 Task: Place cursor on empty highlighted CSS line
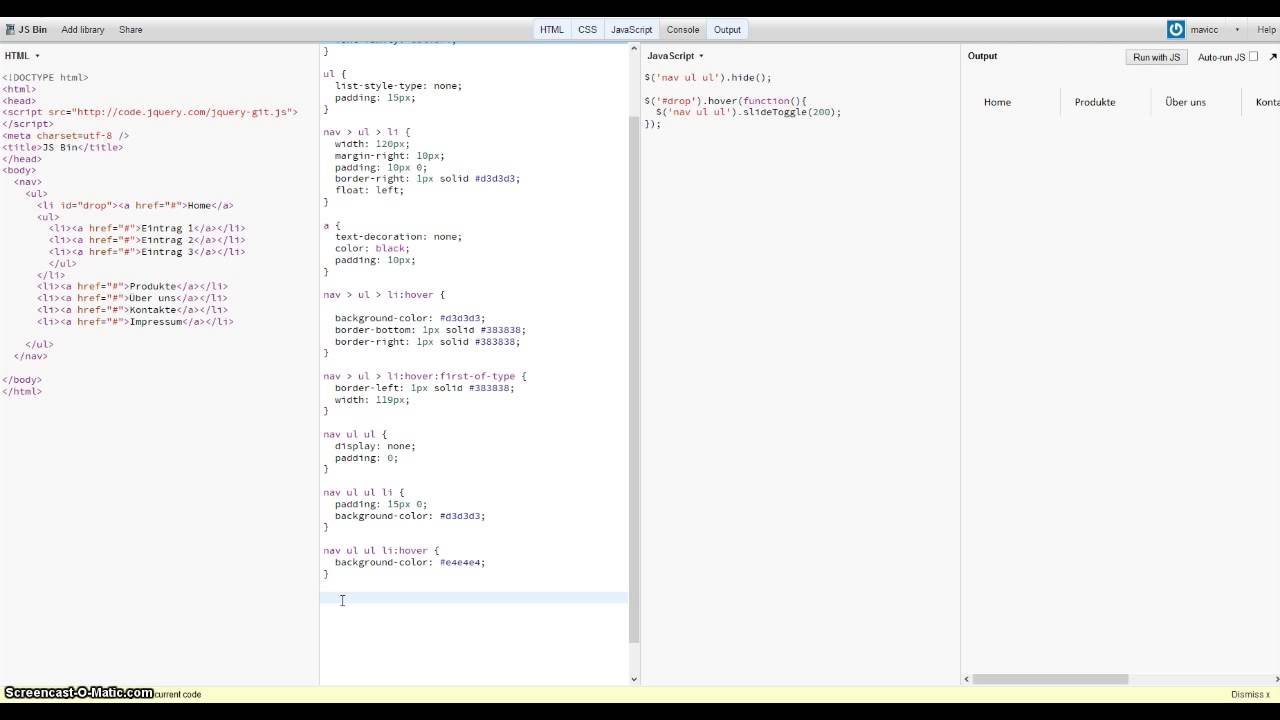pos(474,598)
